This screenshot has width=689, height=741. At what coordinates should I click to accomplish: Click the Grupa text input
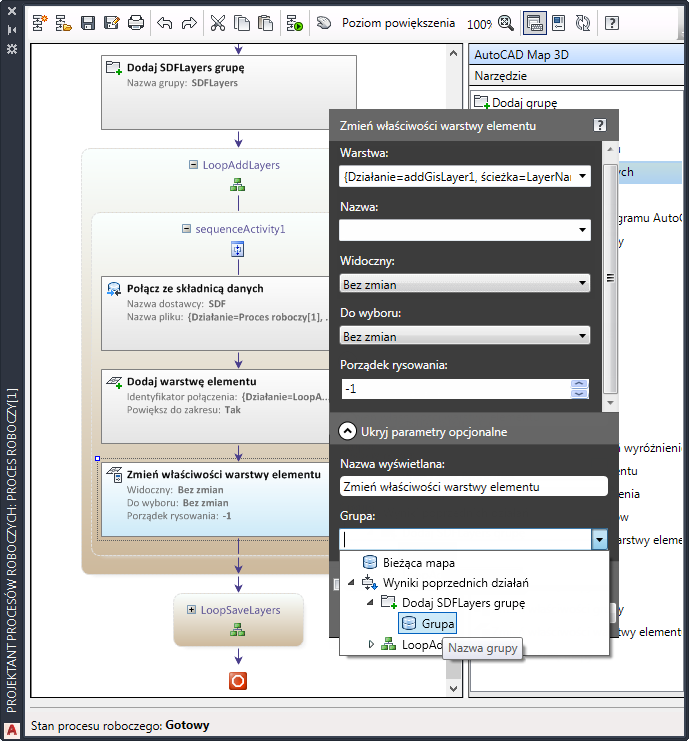point(465,539)
